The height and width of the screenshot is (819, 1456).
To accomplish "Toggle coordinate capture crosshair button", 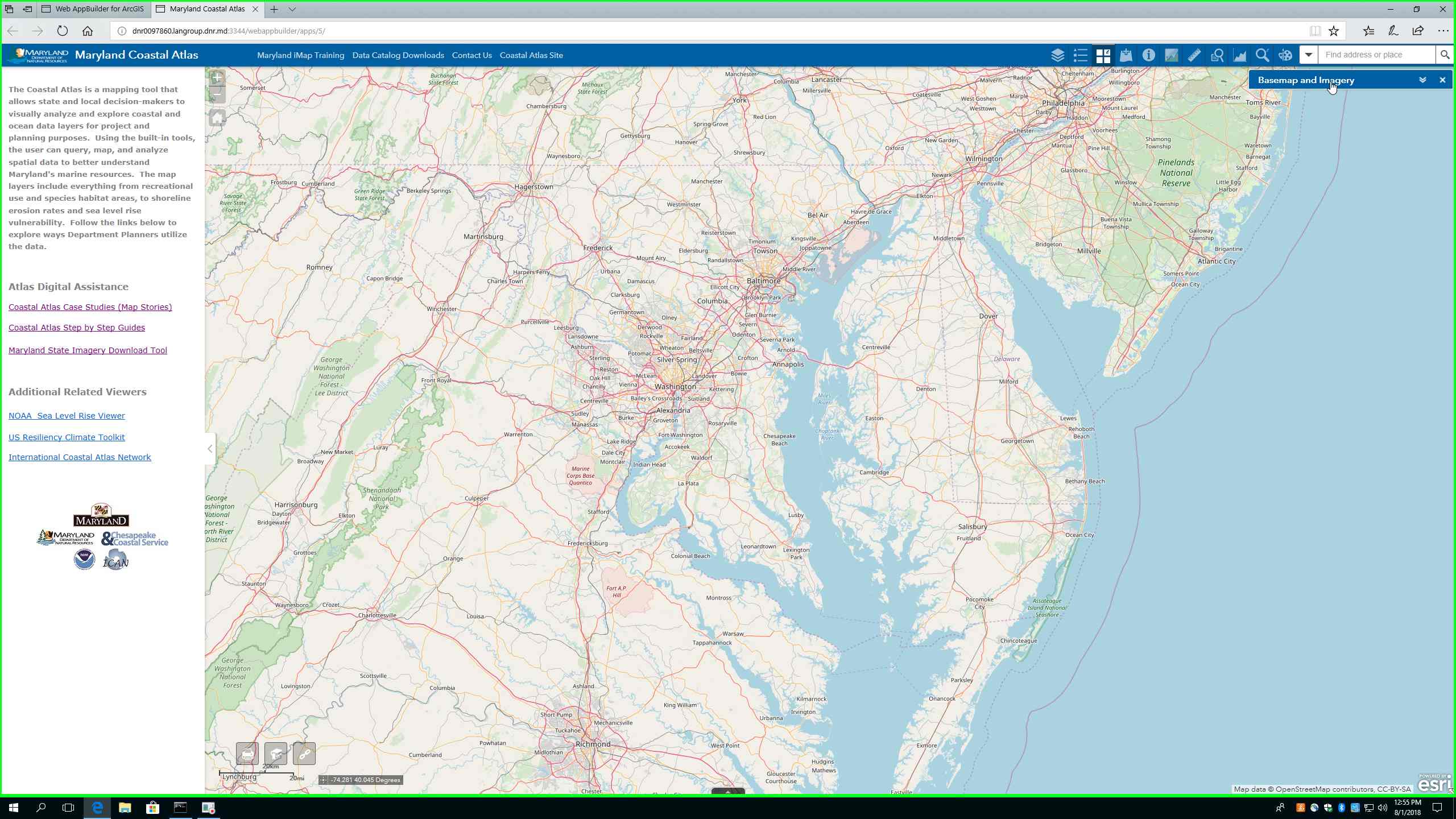I will (324, 780).
